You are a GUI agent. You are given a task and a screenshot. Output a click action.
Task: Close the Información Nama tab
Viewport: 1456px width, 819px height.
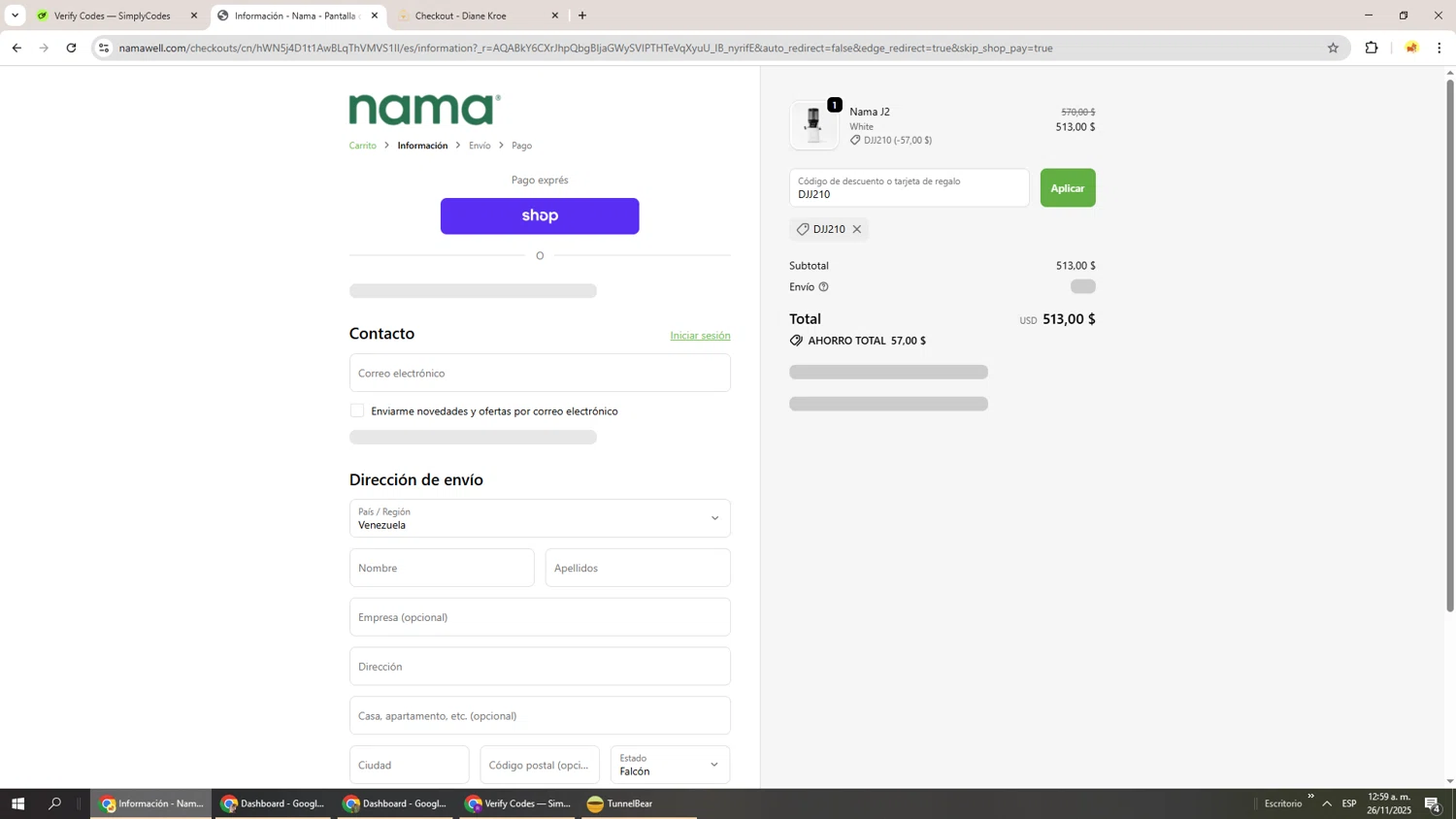pos(375,16)
